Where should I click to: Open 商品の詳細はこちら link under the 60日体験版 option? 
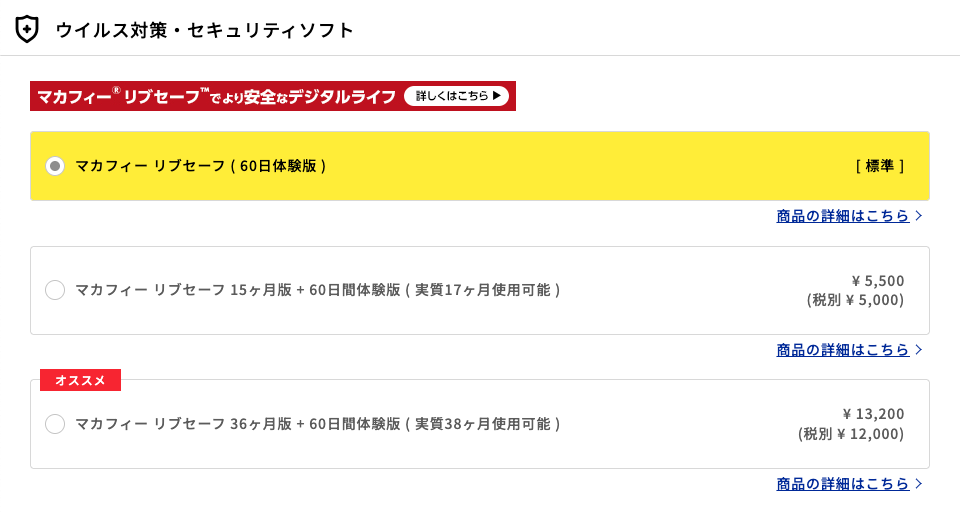click(842, 215)
